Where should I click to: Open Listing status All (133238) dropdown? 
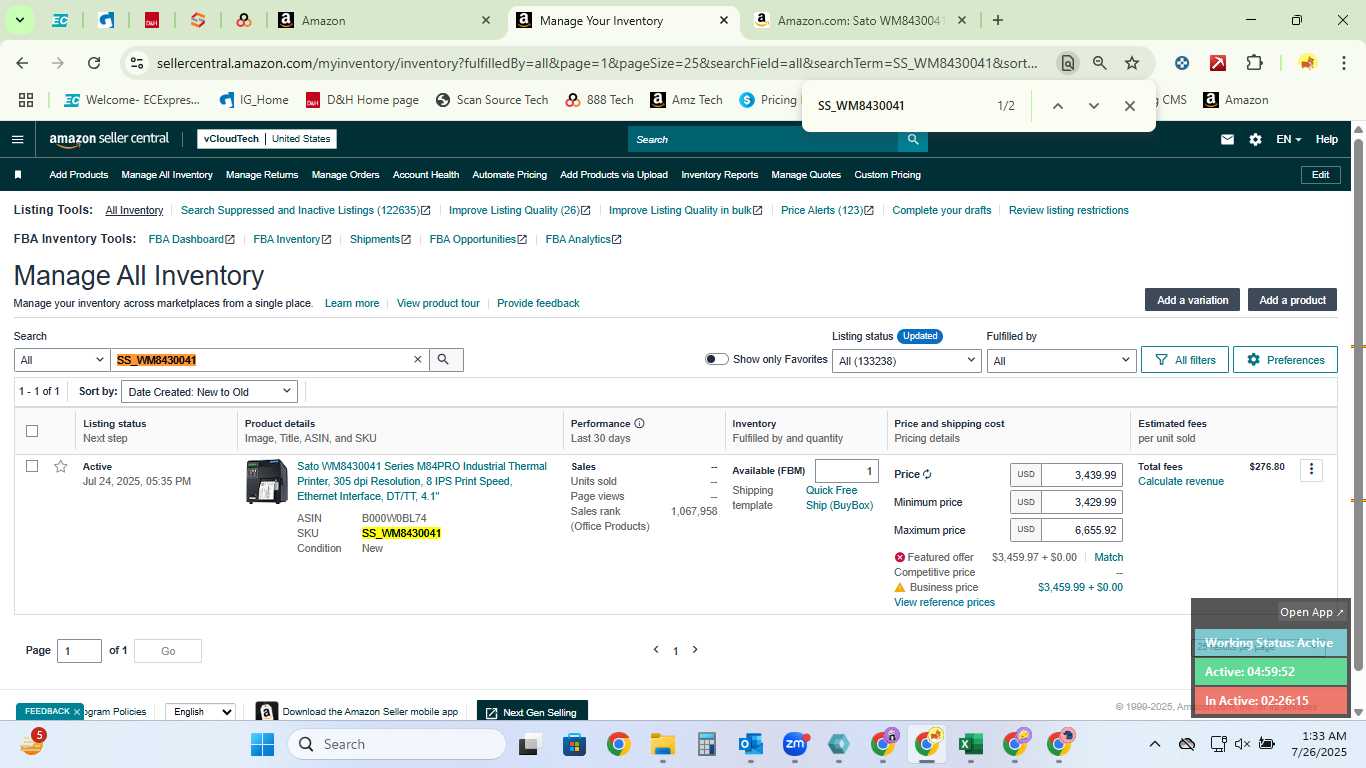906,360
